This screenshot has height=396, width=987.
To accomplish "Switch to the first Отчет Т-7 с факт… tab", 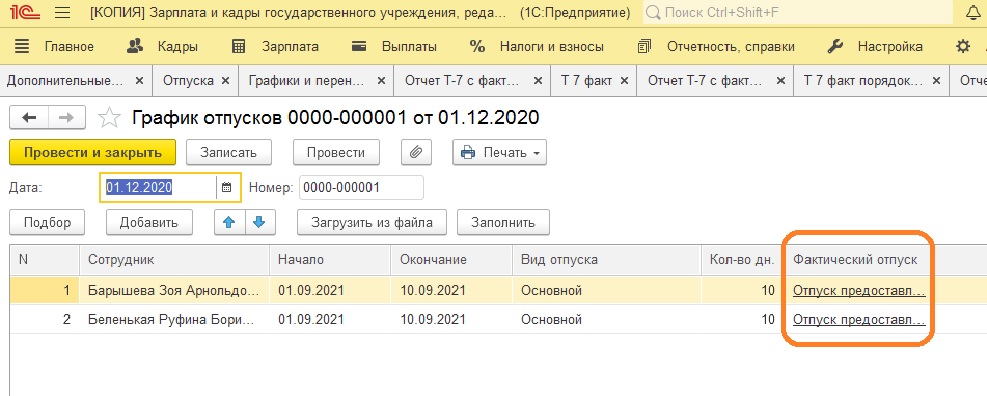I will 463,81.
